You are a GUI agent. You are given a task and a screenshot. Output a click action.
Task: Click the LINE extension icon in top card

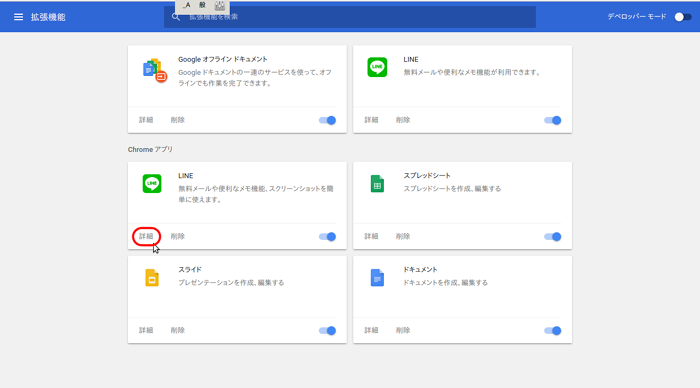click(x=377, y=67)
